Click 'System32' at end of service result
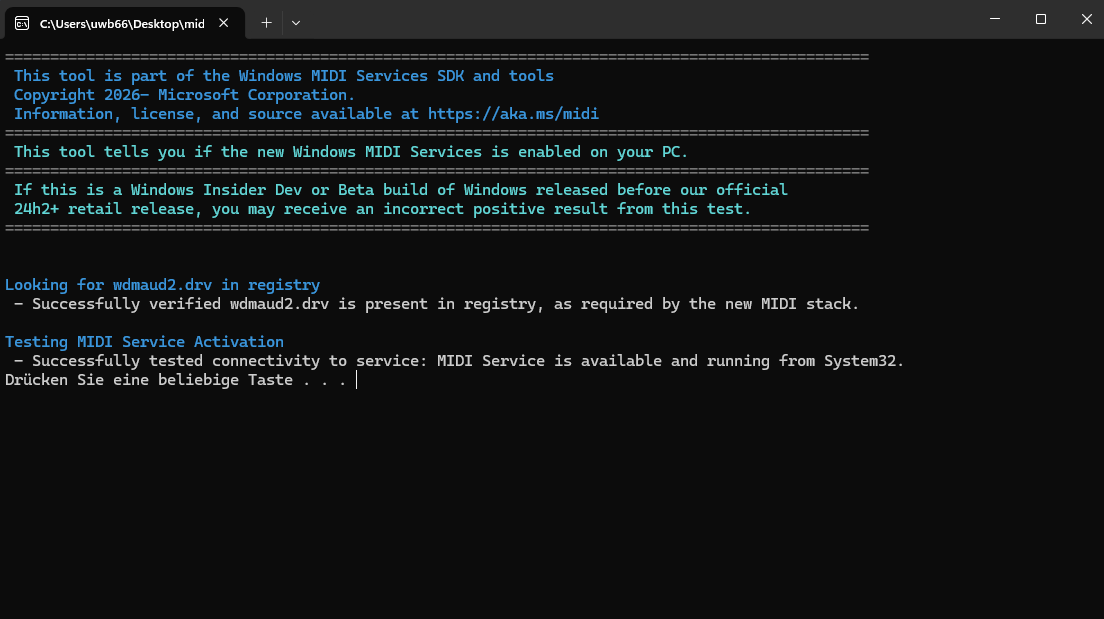 863,361
